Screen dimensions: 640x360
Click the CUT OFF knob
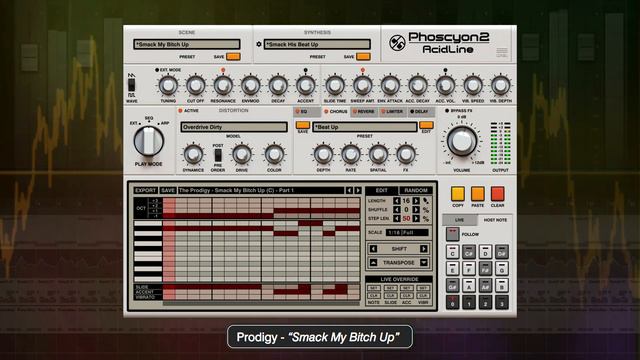pos(196,86)
